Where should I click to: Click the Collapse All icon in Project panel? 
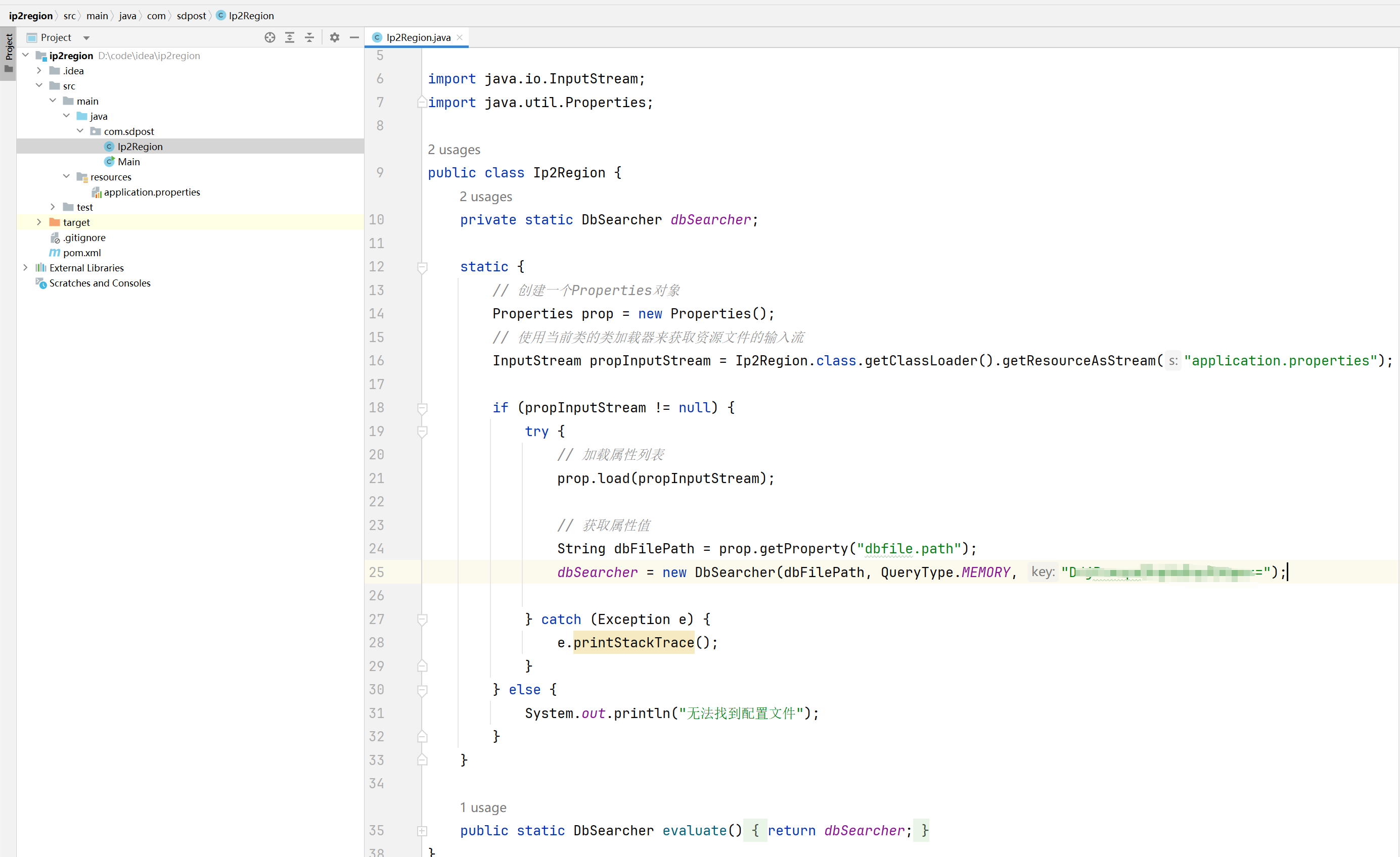(x=309, y=37)
